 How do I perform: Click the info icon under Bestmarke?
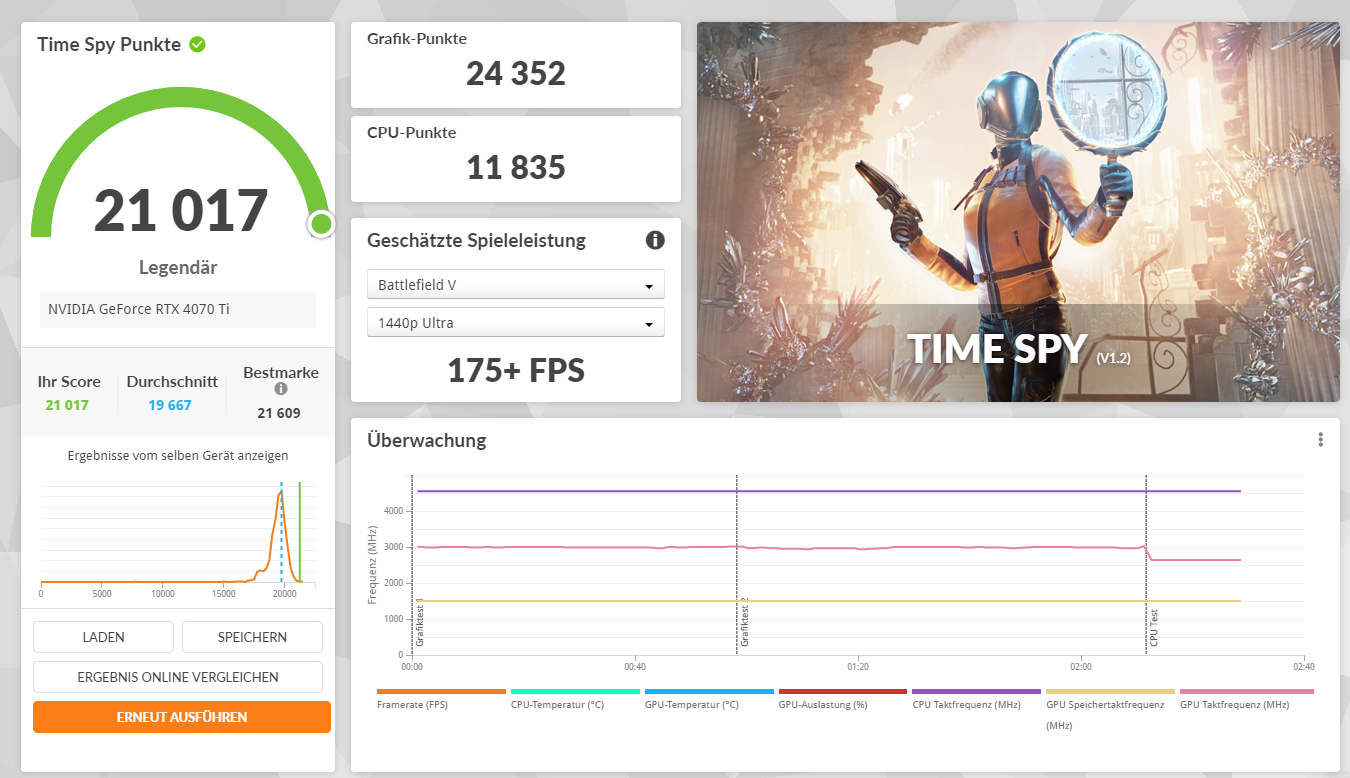click(x=281, y=389)
